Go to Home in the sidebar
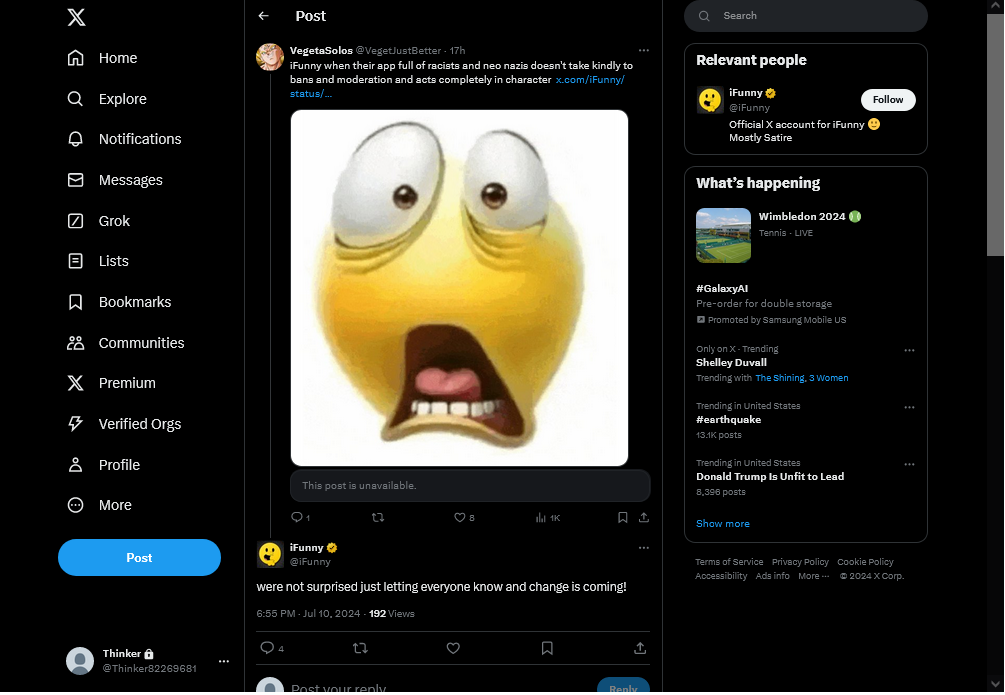Viewport: 1005px width, 695px height. point(103,58)
